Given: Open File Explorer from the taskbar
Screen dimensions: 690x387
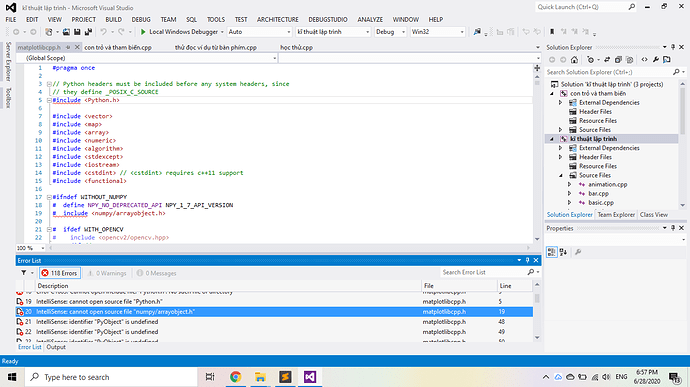Looking at the screenshot, I should pos(261,377).
